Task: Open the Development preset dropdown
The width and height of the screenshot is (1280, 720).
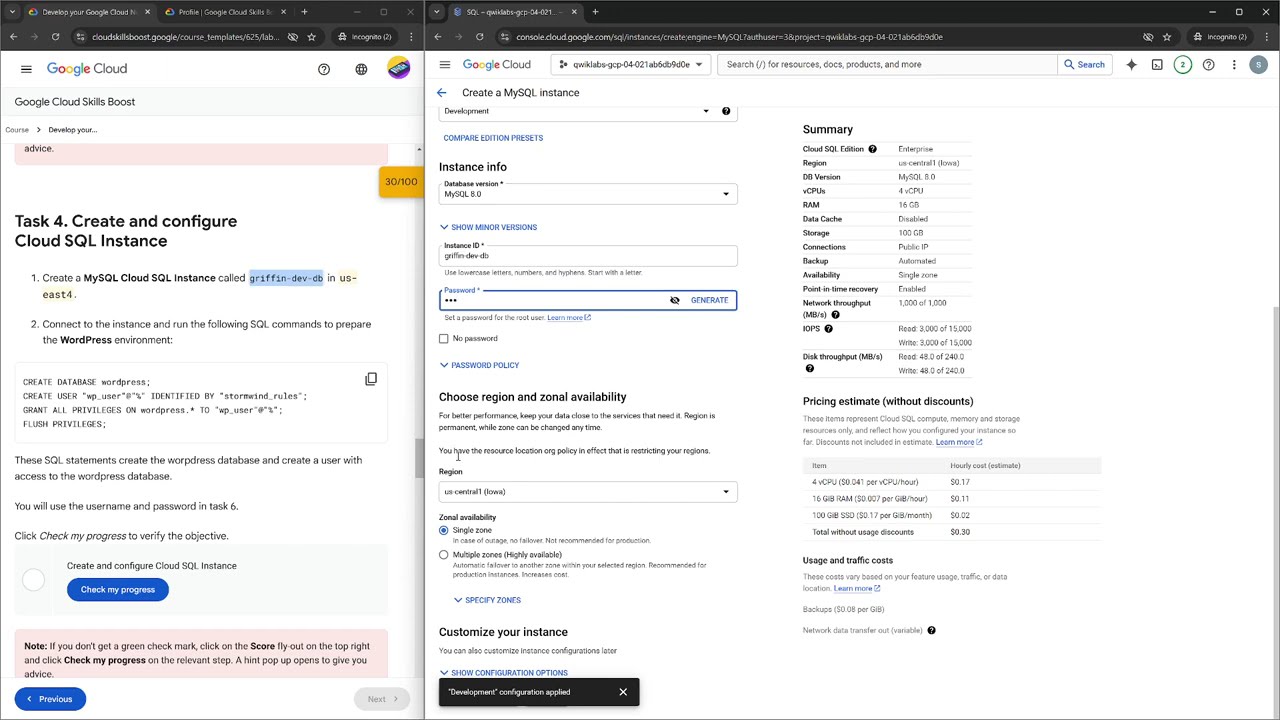Action: (575, 111)
